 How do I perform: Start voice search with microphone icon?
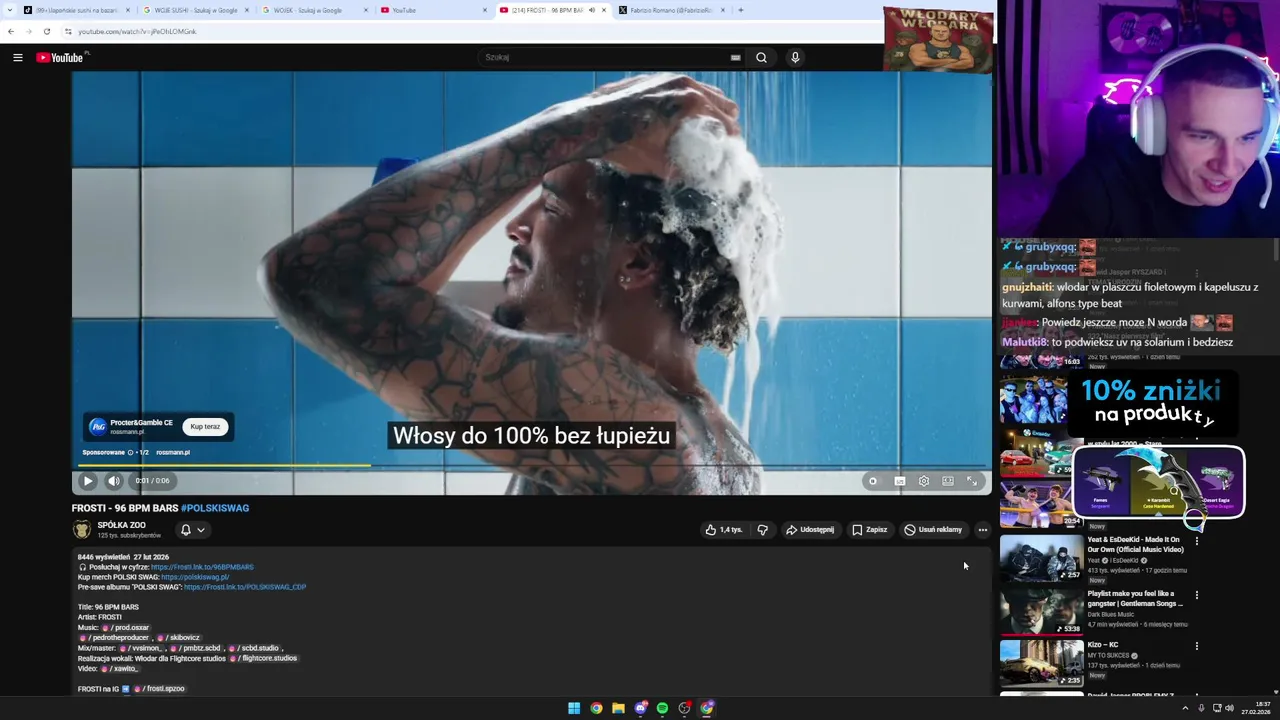click(x=795, y=57)
